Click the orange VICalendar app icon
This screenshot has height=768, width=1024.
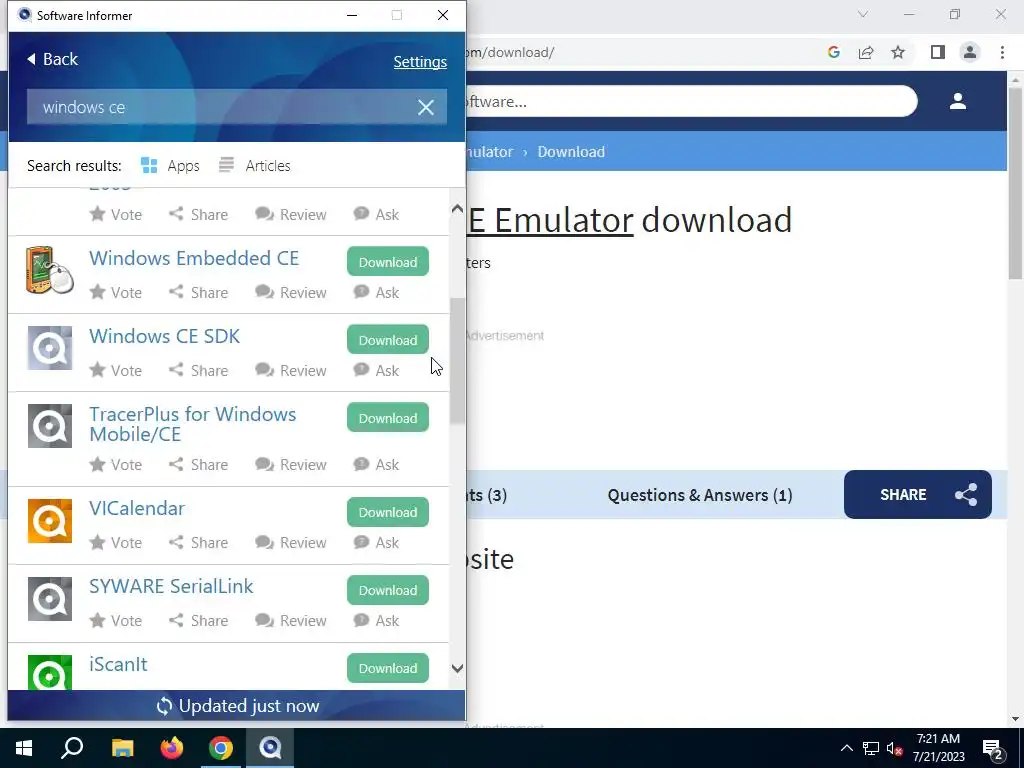click(x=50, y=520)
